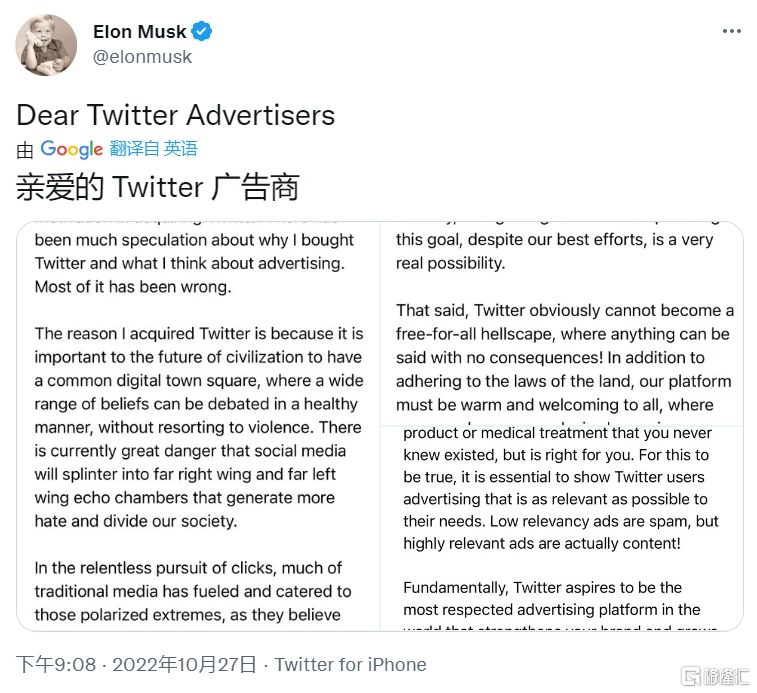
Task: Click the original 'Dear Twitter Advertisers' text
Action: [x=175, y=115]
